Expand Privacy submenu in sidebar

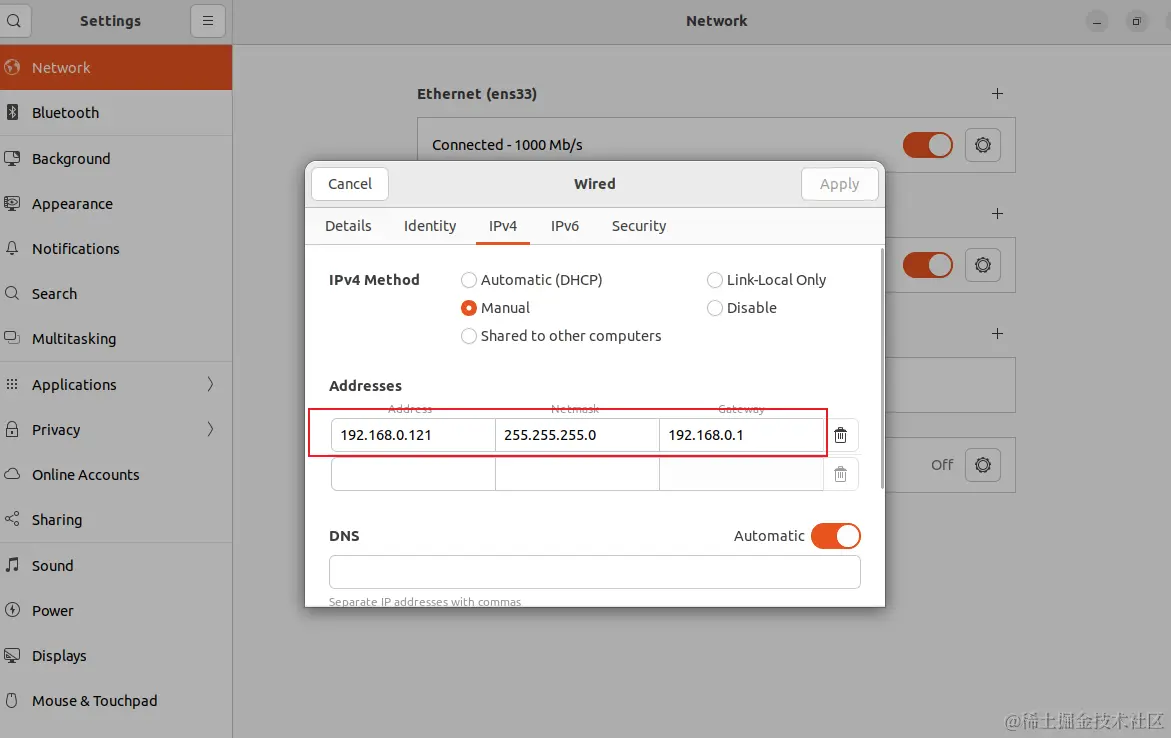point(116,430)
